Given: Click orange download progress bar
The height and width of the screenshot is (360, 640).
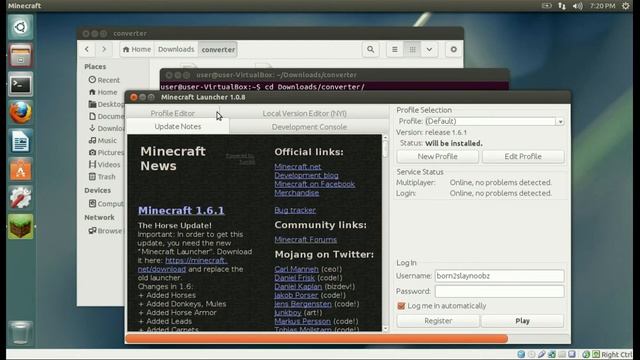Looking at the screenshot, I should [317, 339].
